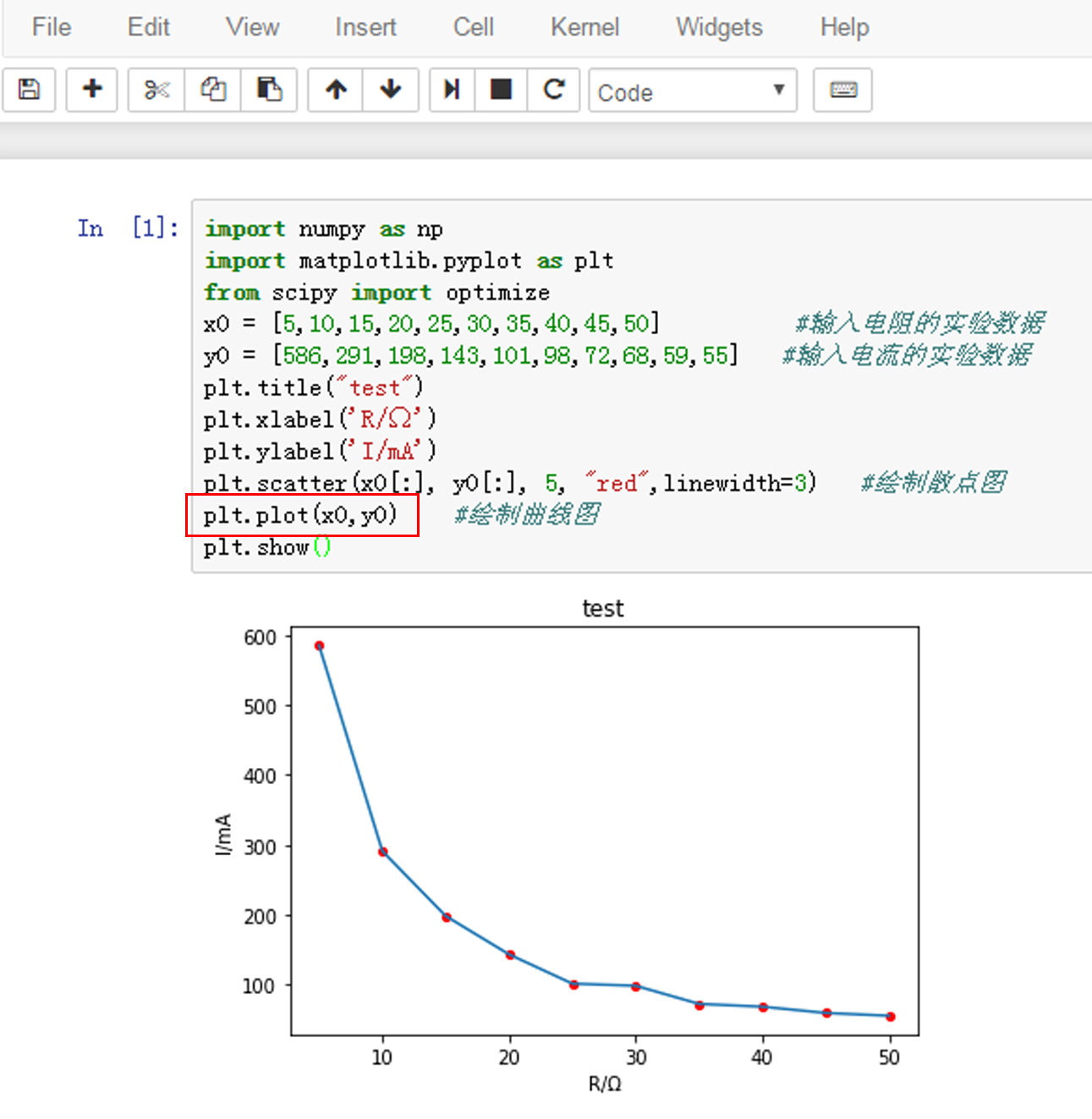The height and width of the screenshot is (1119, 1092).
Task: Click the x-axis label R/Ω
Action: point(605,1084)
